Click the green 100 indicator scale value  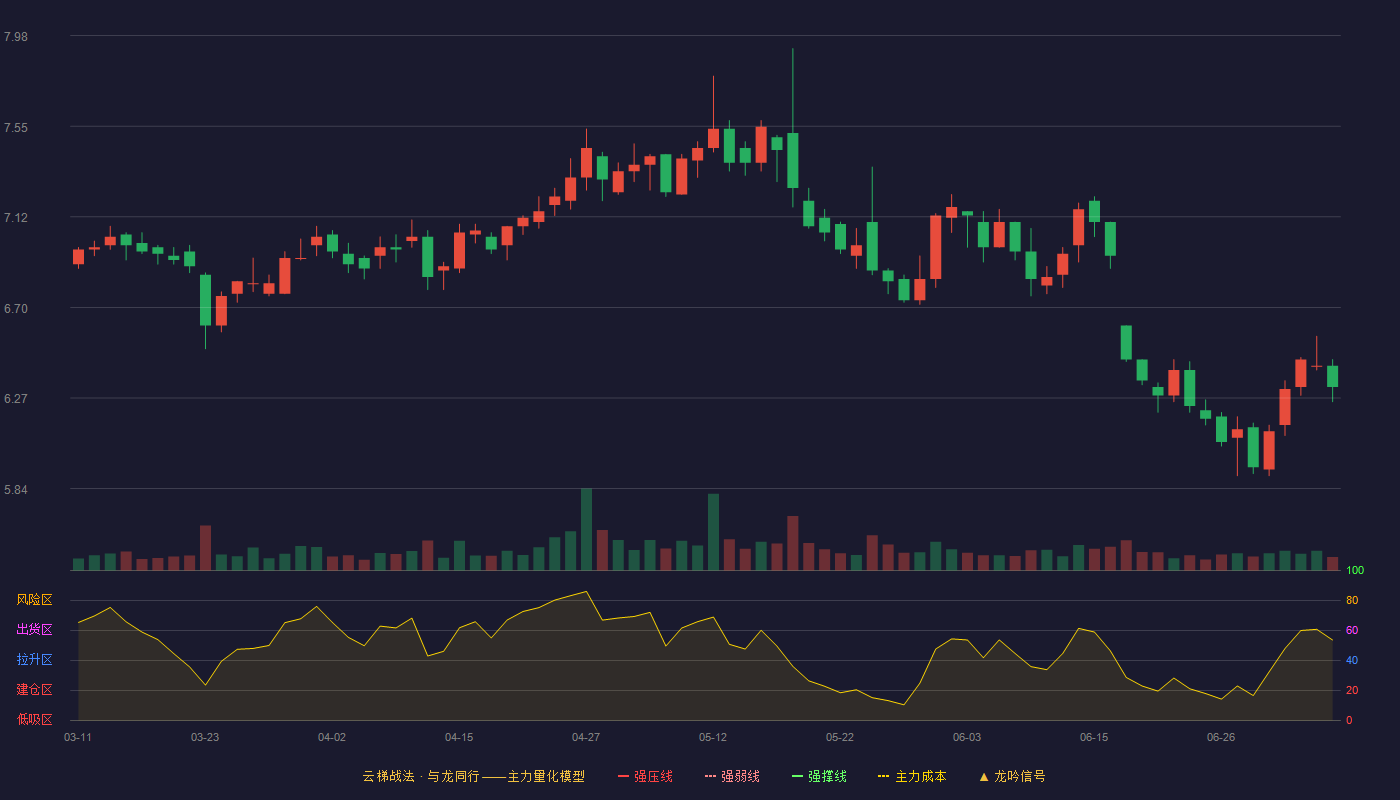click(x=1355, y=571)
